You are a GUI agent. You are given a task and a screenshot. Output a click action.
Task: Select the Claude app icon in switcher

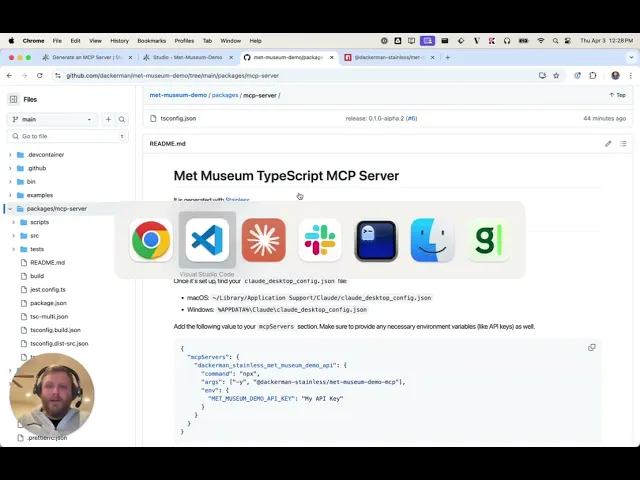[x=264, y=240]
